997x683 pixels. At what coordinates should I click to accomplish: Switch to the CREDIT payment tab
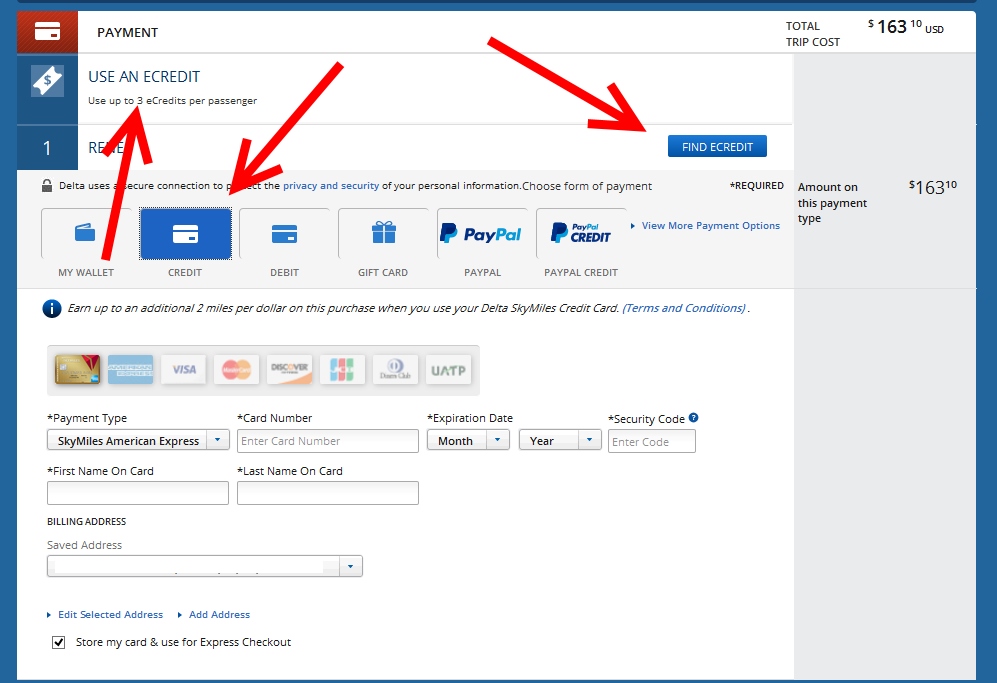coord(184,234)
